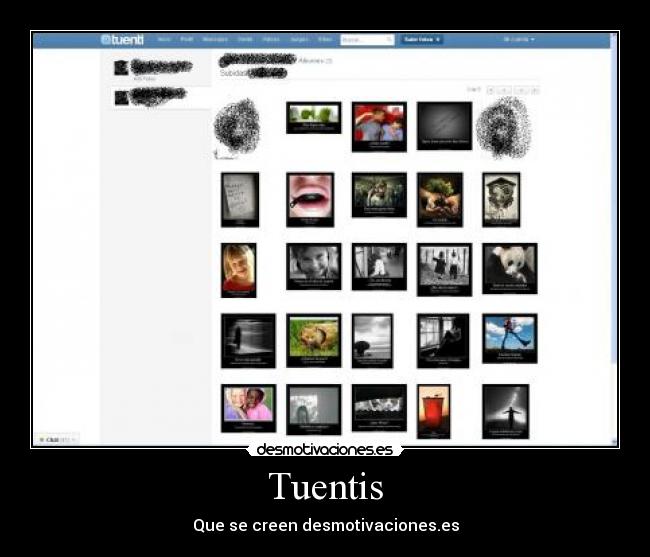The image size is (650, 557).
Task: Open the lone tree landscape thumbnail
Action: coord(372,341)
